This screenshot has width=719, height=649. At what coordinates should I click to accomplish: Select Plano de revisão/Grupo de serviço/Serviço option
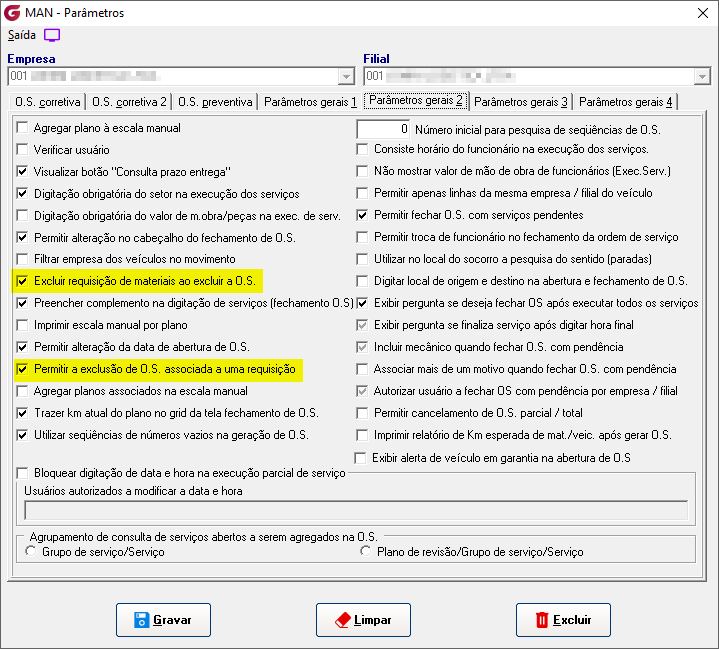pyautogui.click(x=365, y=551)
